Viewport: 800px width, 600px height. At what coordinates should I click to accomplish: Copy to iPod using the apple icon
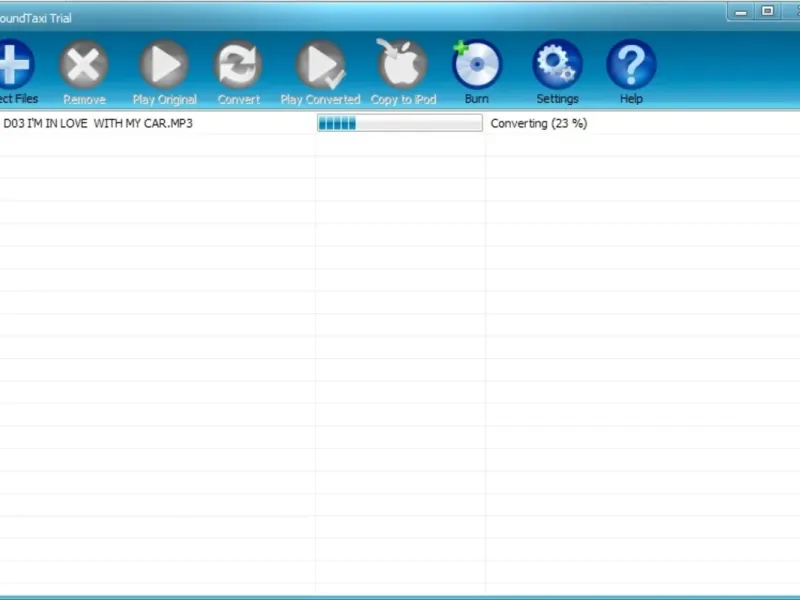402,64
